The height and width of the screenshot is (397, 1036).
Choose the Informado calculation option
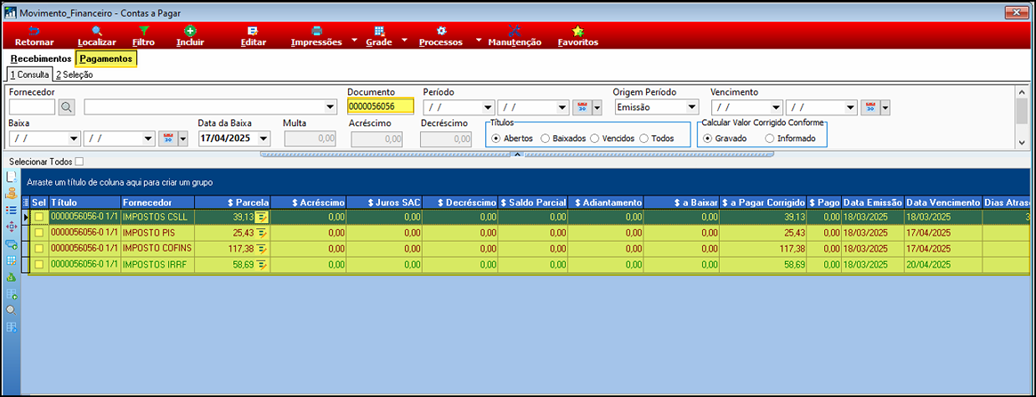point(770,138)
